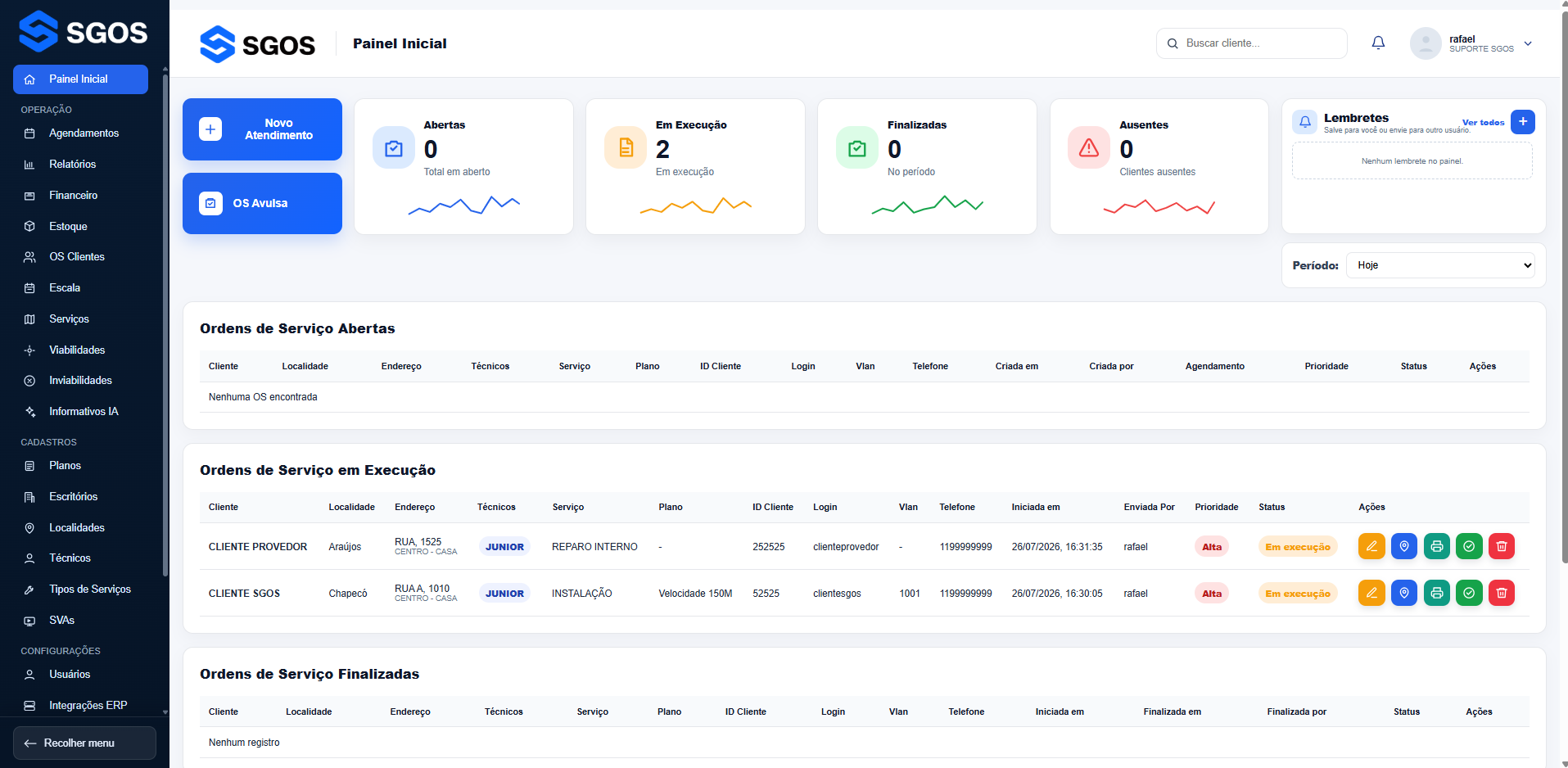This screenshot has height=768, width=1568.
Task: Click the Cliente header in Ordens Abertas
Action: point(224,366)
